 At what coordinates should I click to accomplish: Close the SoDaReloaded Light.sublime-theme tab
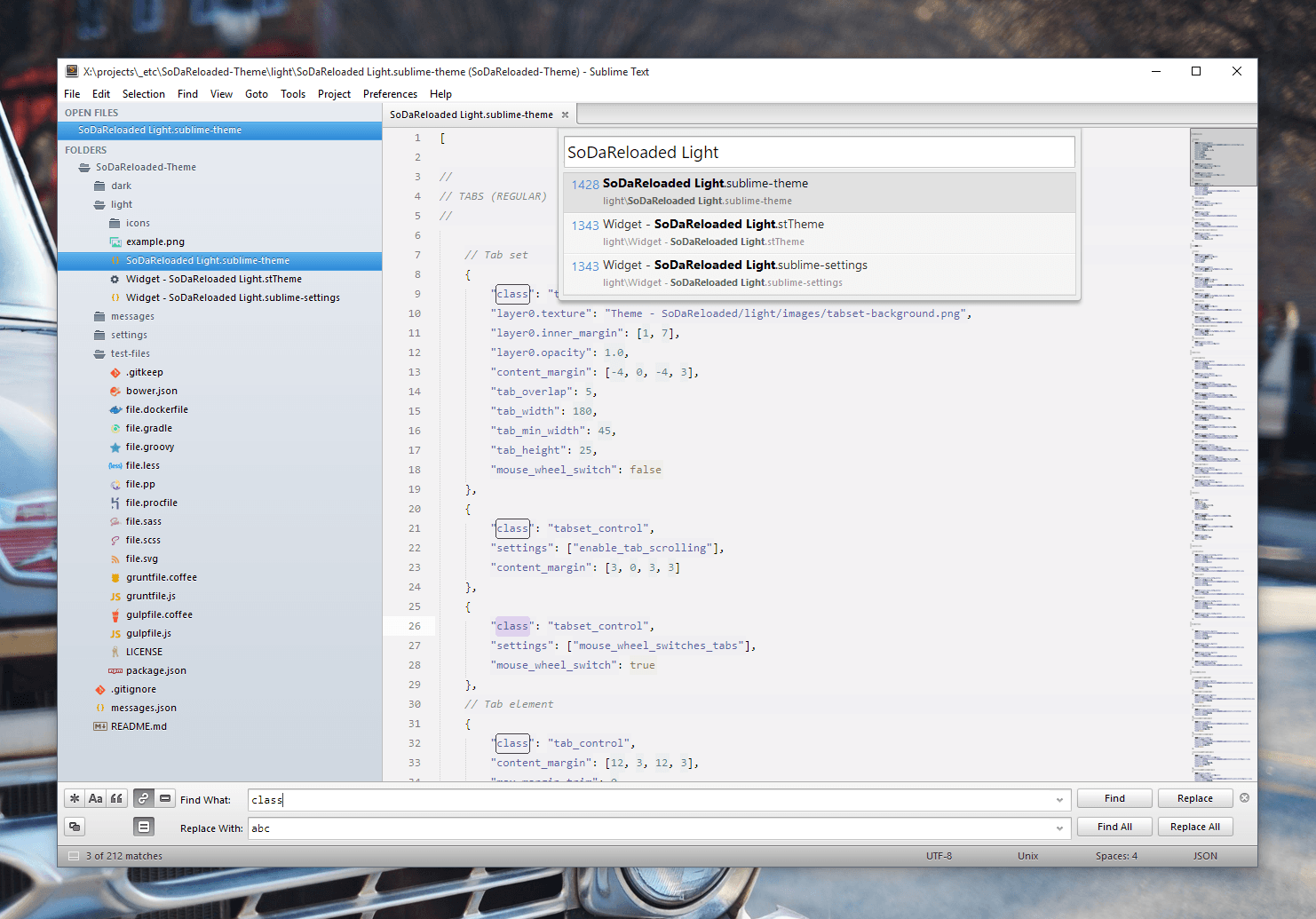[565, 115]
